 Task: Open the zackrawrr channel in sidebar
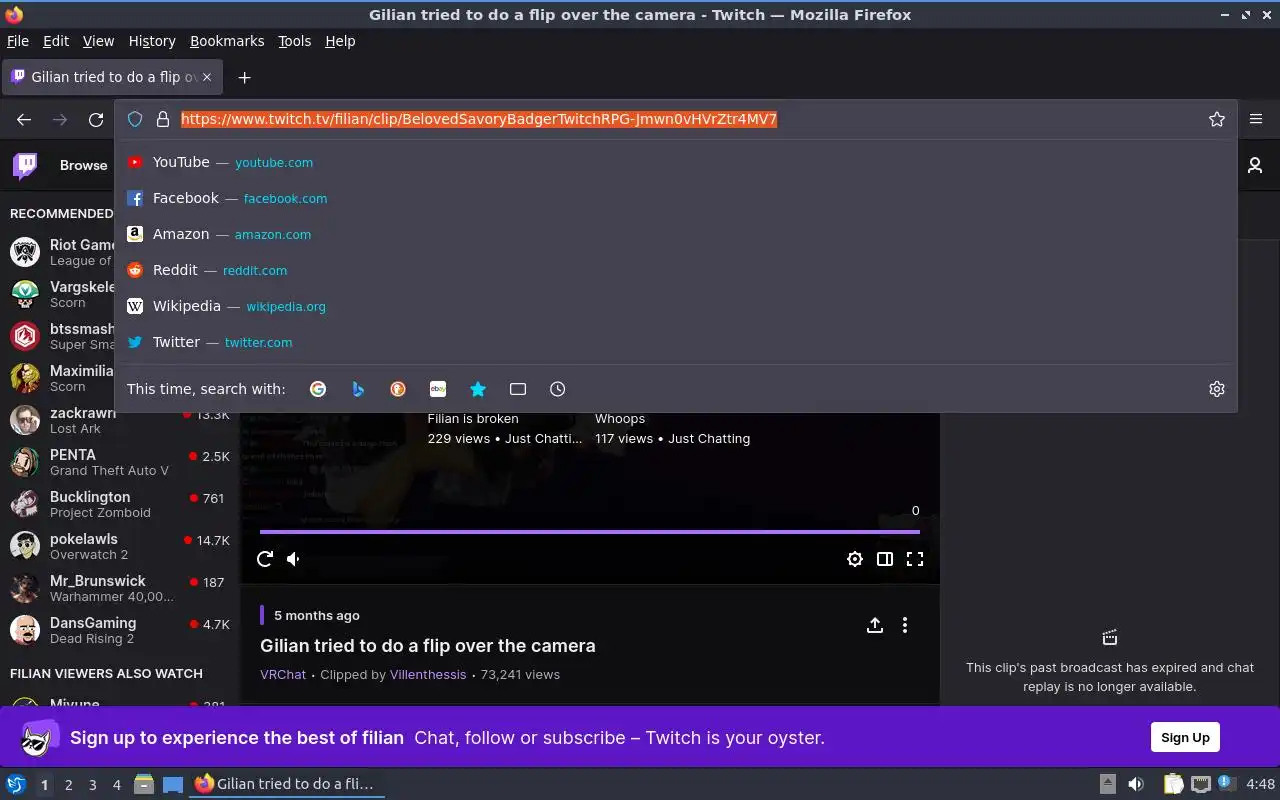click(120, 420)
